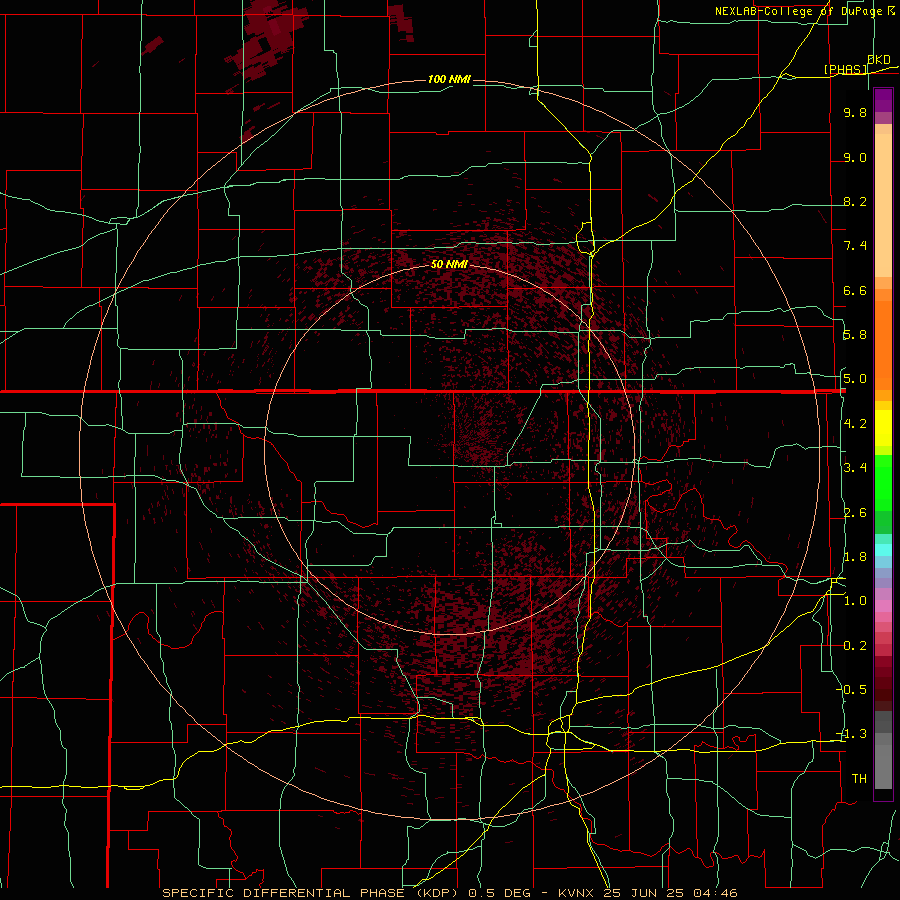This screenshot has width=900, height=900.
Task: Click the 5.0 legend value
Action: (x=855, y=379)
